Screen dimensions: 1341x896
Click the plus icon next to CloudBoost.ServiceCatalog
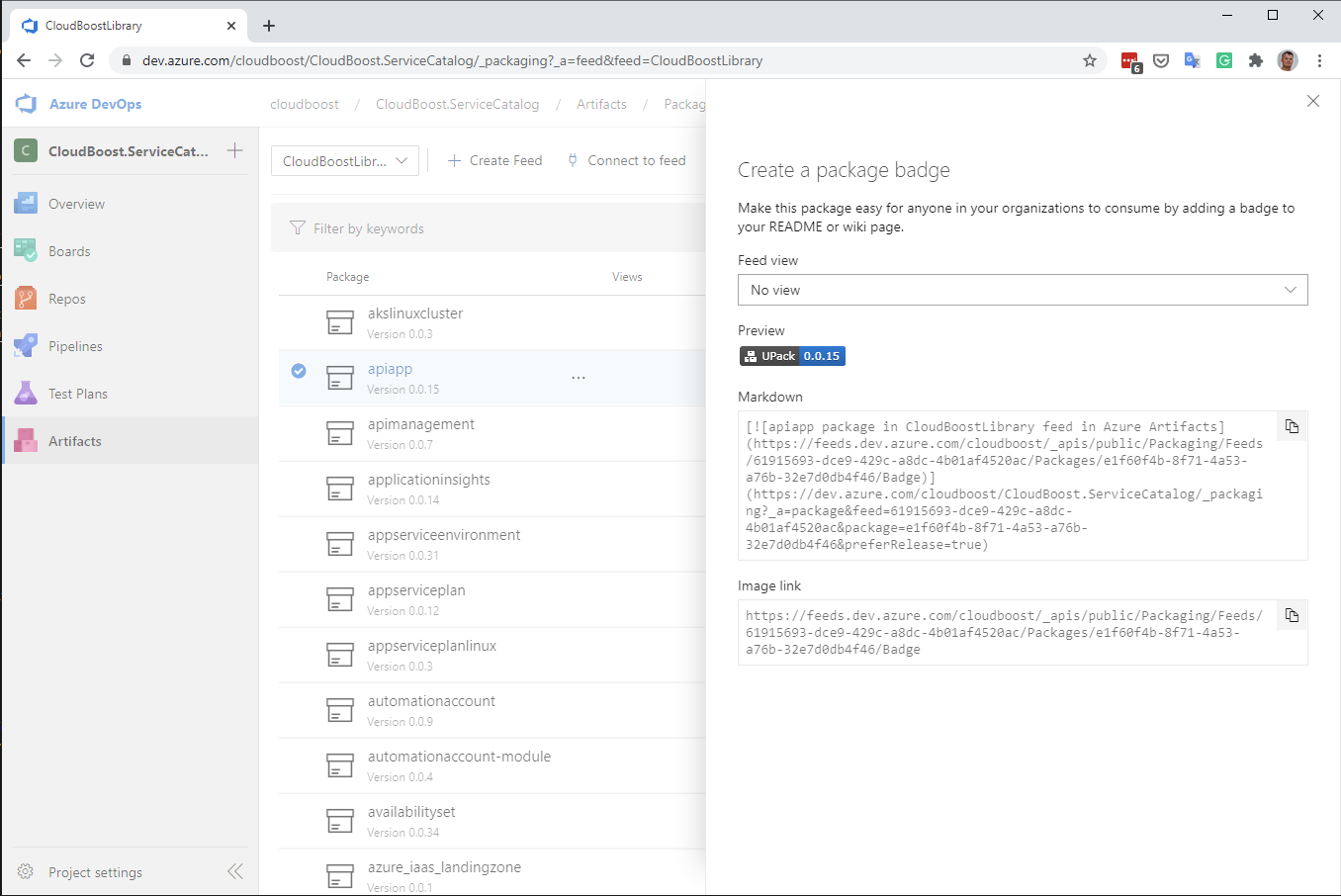234,150
